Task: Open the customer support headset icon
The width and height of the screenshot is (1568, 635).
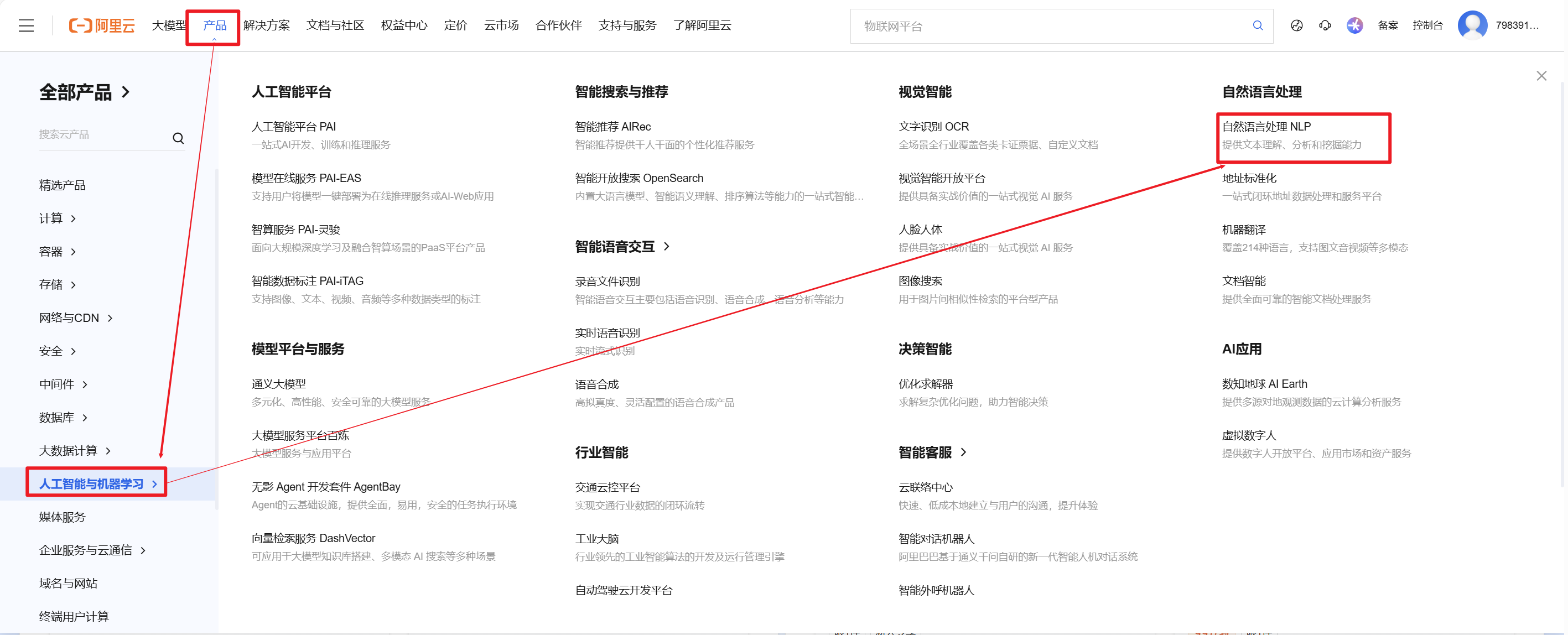Action: [x=1325, y=25]
